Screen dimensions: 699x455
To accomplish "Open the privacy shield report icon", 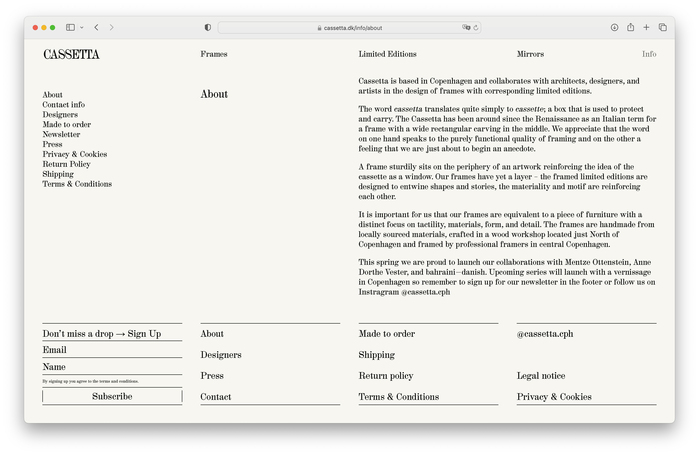I will pyautogui.click(x=208, y=28).
